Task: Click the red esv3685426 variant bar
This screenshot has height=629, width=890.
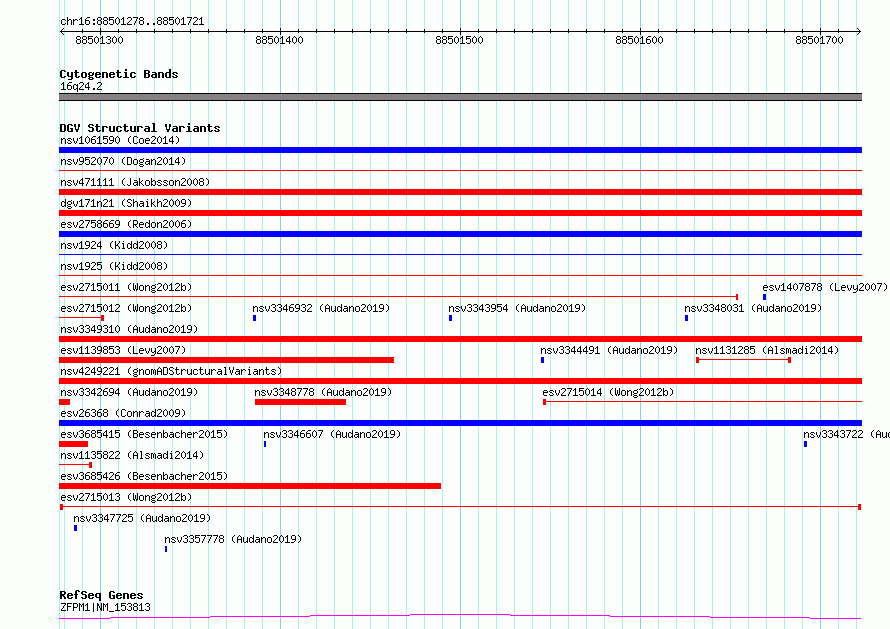Action: point(250,486)
